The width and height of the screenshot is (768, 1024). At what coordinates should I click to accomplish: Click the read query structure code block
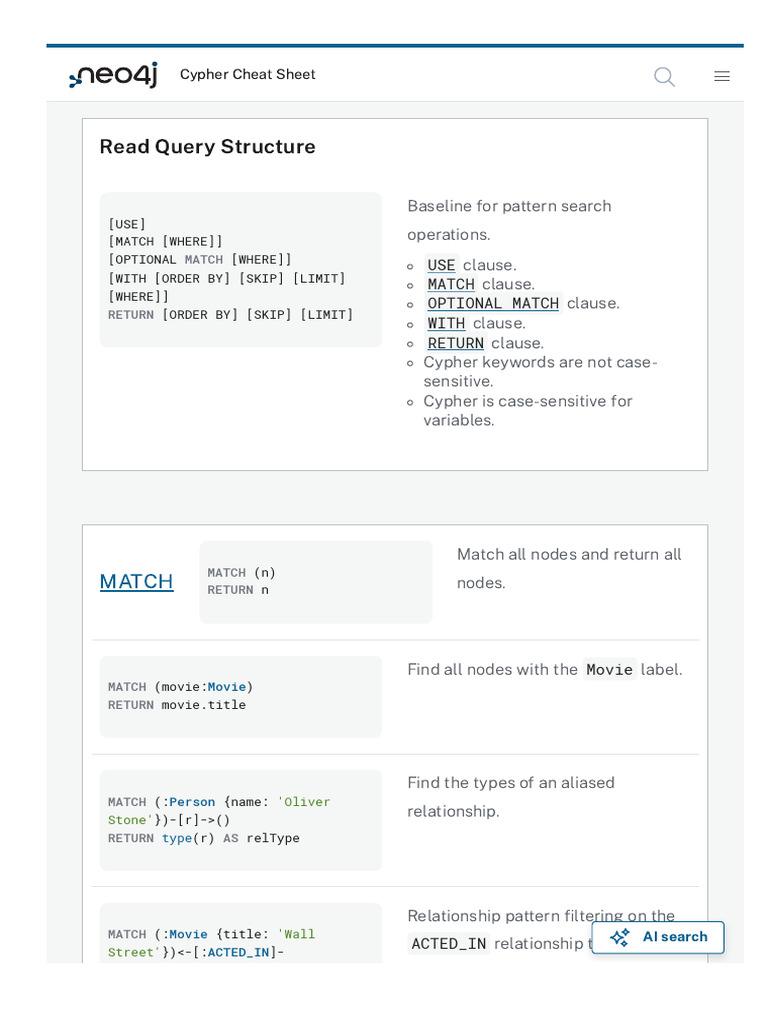click(240, 270)
